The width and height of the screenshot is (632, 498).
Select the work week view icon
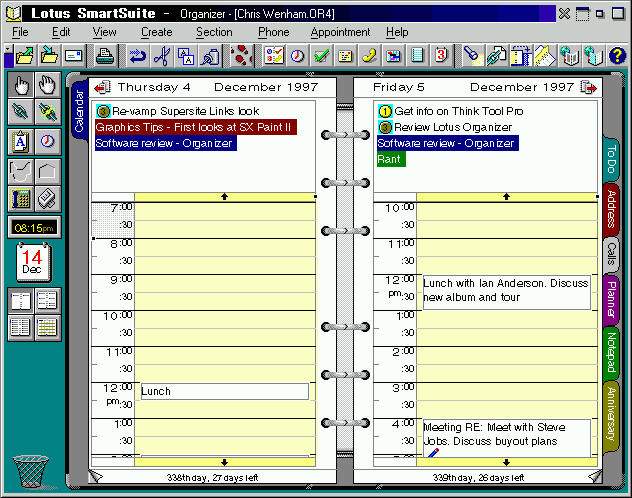48,301
